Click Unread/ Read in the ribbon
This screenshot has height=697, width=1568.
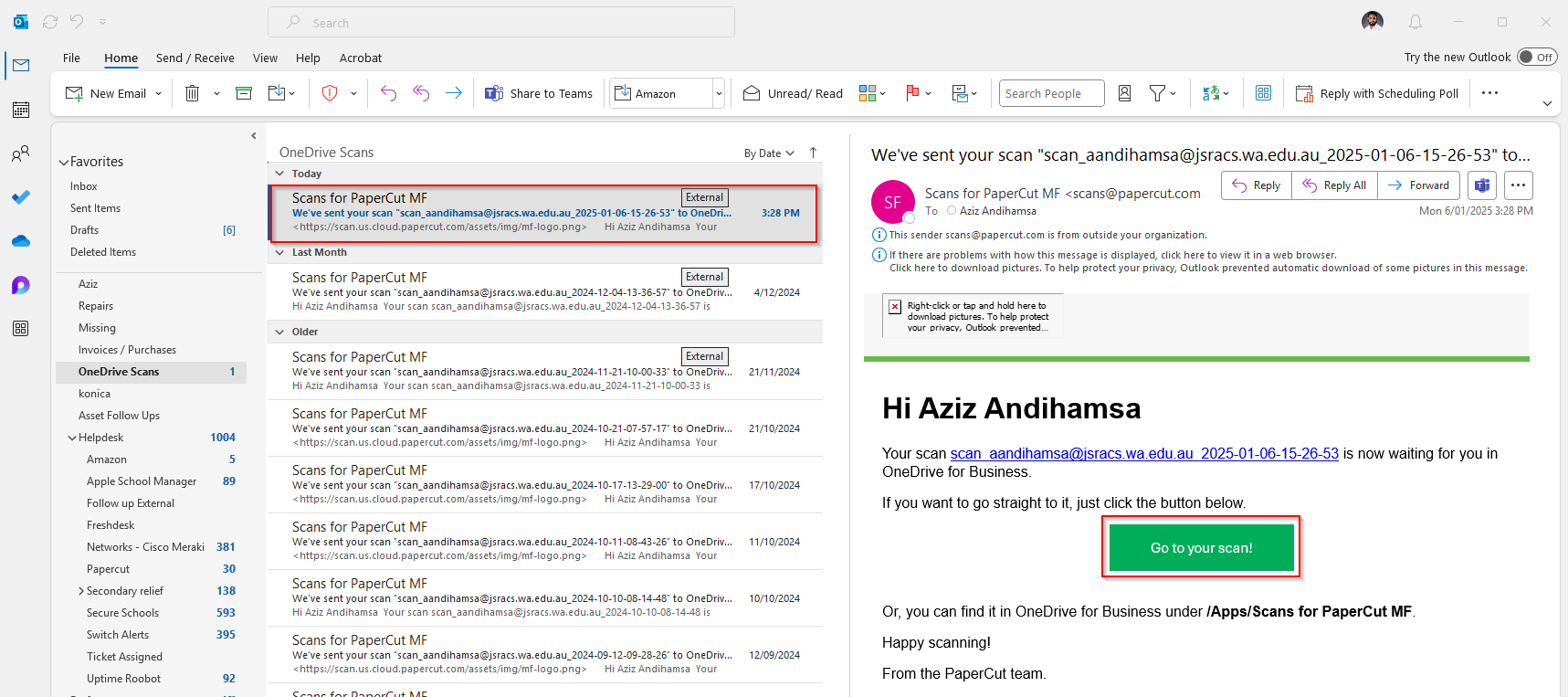[x=793, y=93]
